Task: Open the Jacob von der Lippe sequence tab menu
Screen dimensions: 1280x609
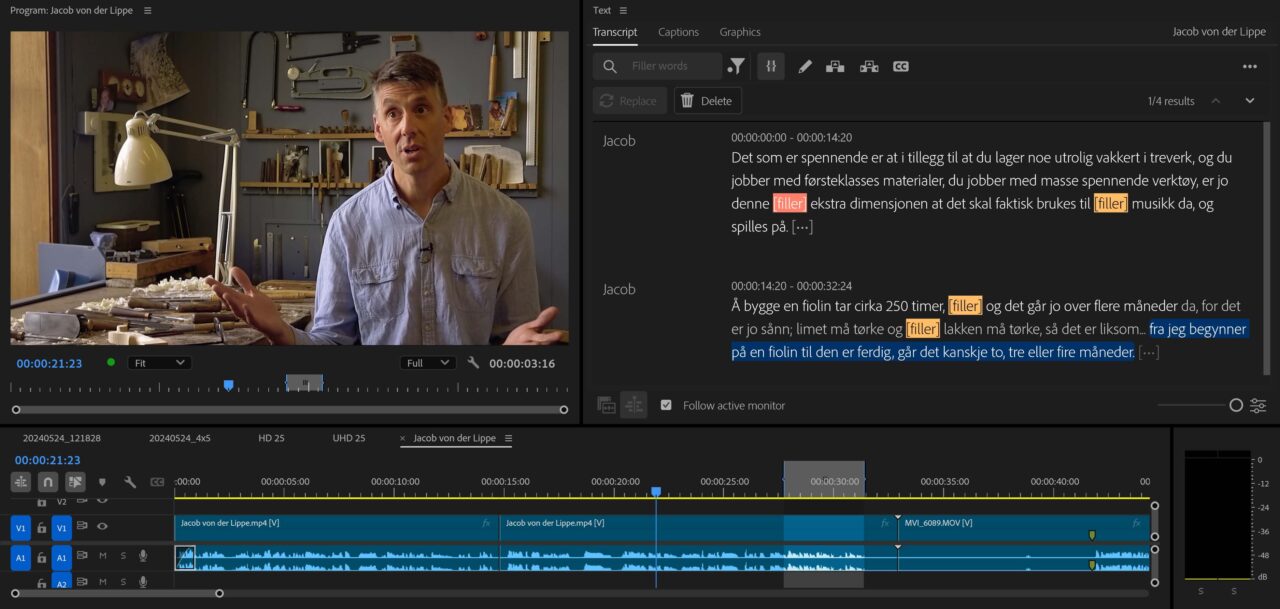Action: pos(508,438)
